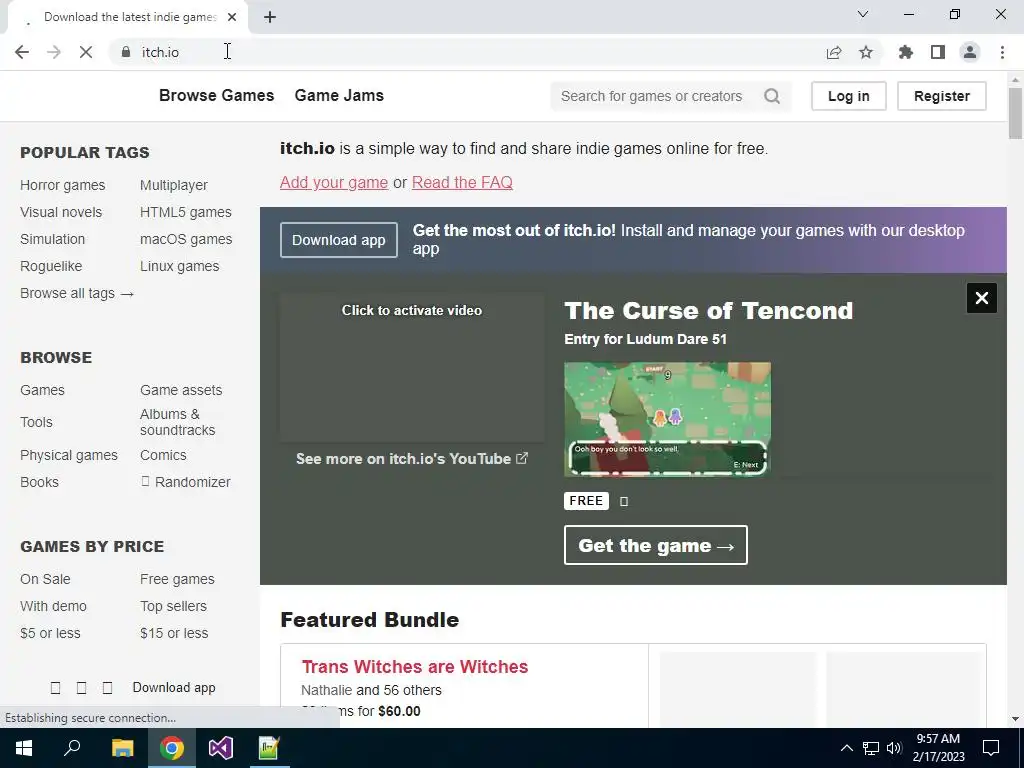Click the page vertical scrollbar thumb
This screenshot has width=1024, height=768.
(x=1015, y=112)
